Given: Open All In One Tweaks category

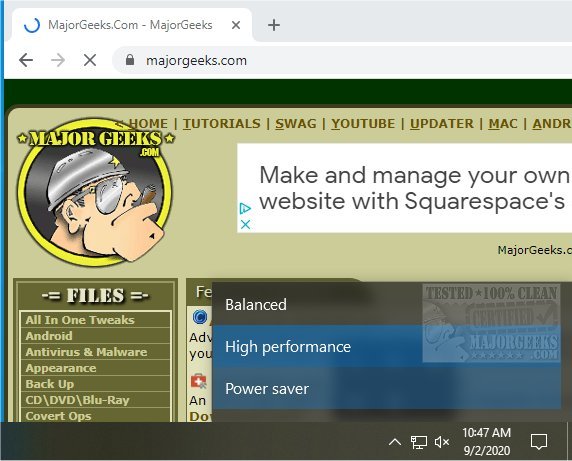Looking at the screenshot, I should (x=95, y=320).
